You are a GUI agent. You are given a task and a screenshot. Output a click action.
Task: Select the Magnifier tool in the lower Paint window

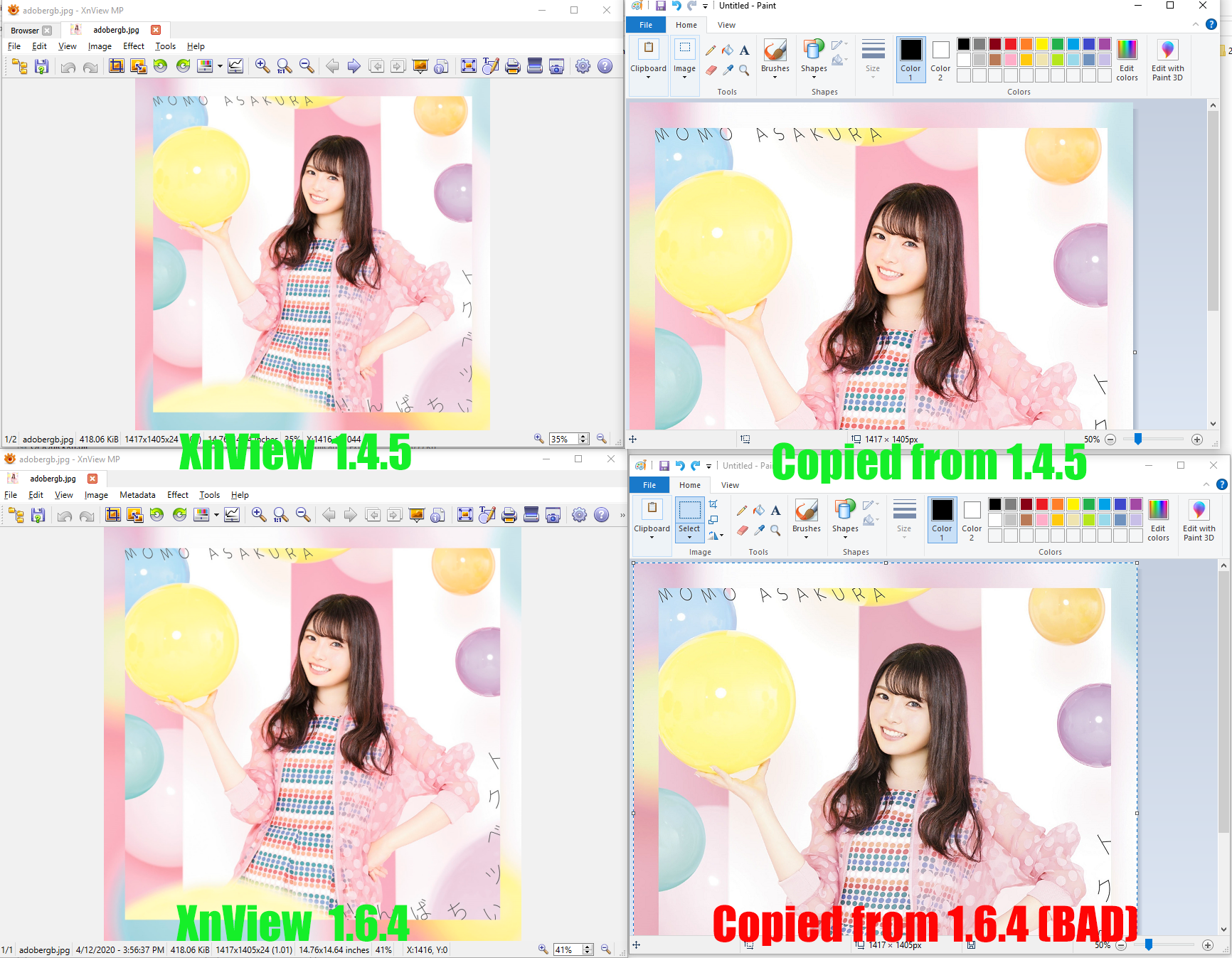(775, 530)
